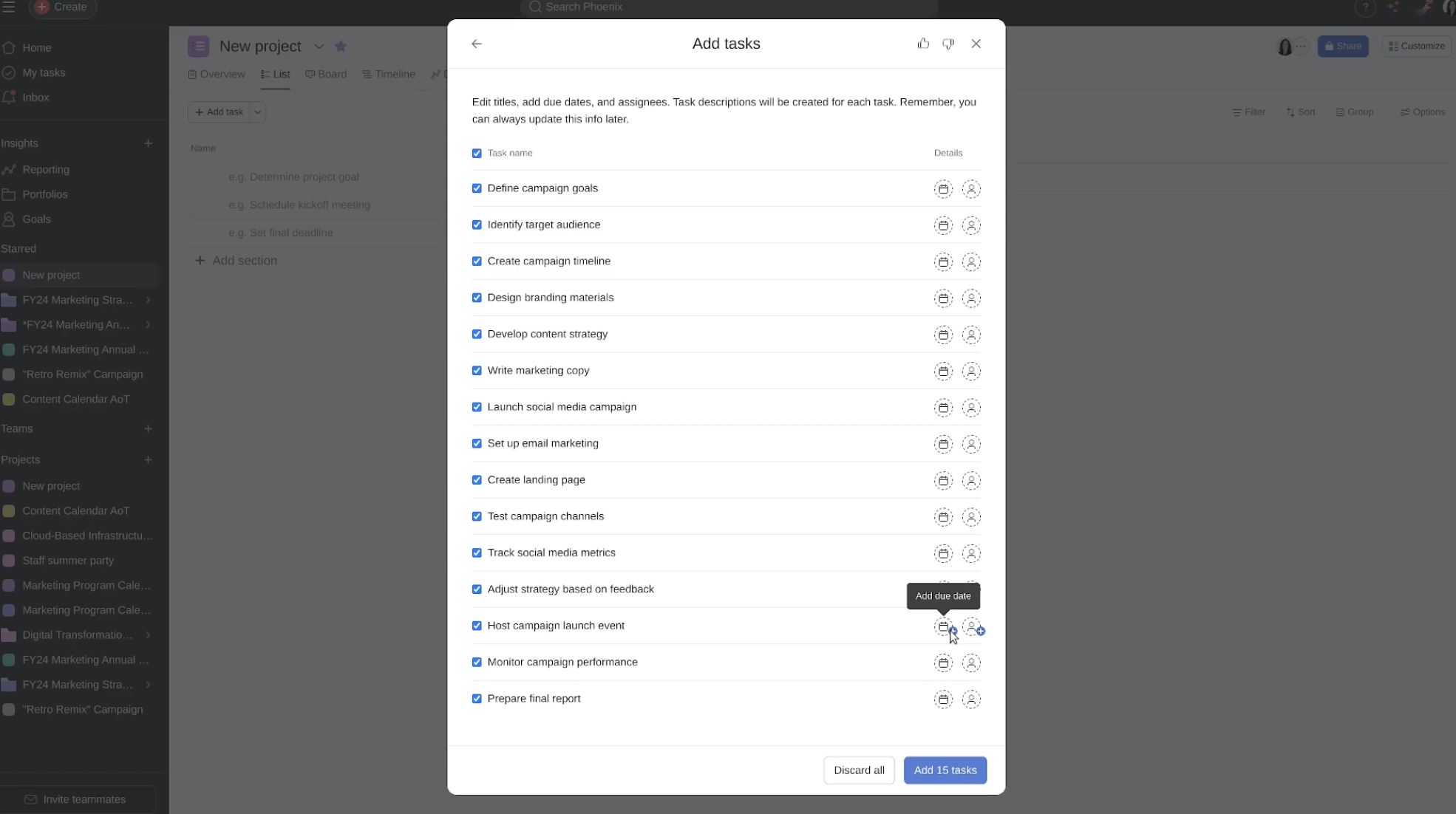Assign a person to Identify target audience
The height and width of the screenshot is (814, 1456).
[971, 225]
